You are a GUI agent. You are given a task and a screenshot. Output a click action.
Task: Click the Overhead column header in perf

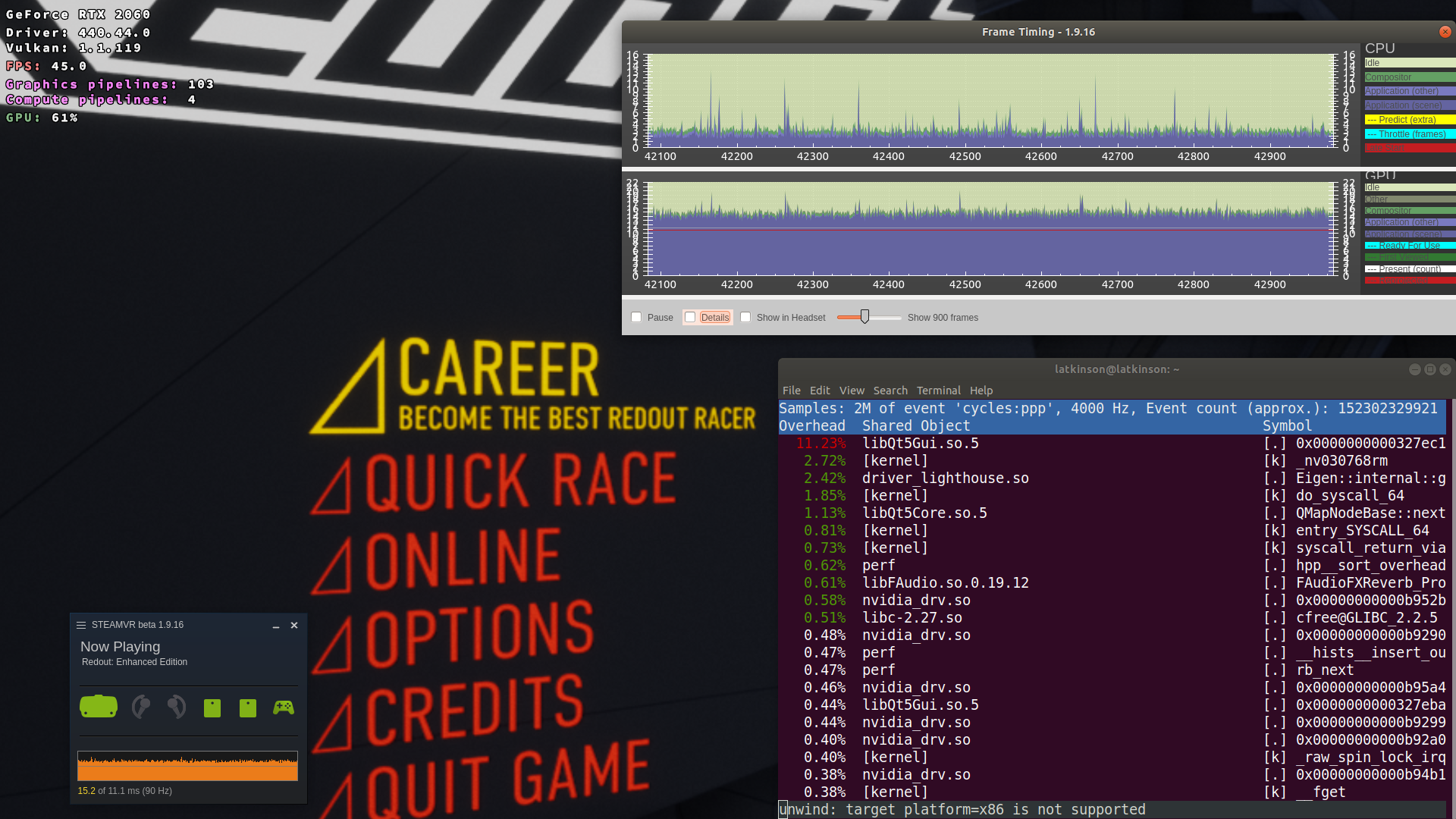coord(812,426)
